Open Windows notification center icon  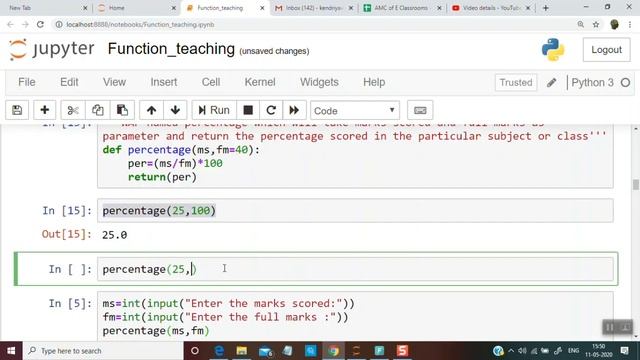(624, 351)
